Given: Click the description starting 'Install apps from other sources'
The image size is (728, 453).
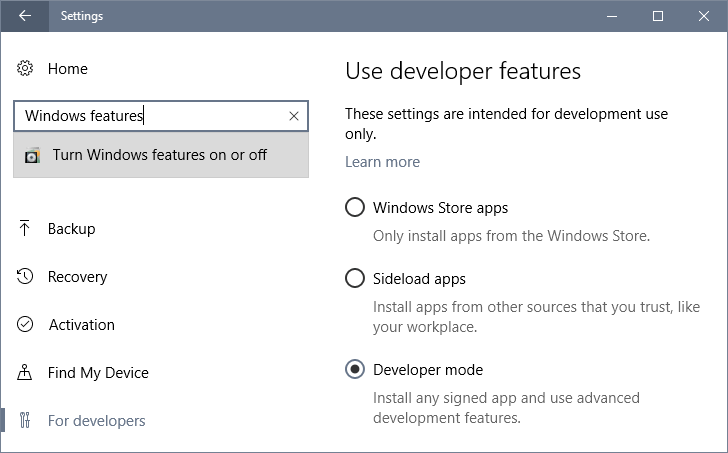Looking at the screenshot, I should (536, 317).
